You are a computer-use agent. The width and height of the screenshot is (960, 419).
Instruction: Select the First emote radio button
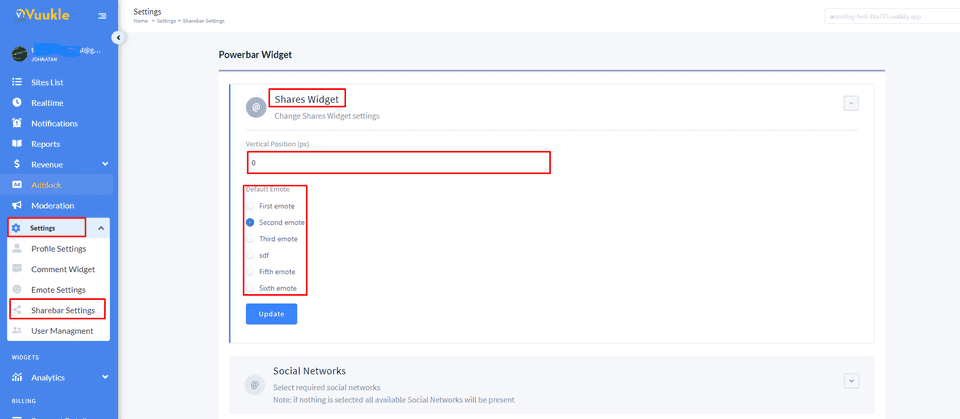pos(250,206)
